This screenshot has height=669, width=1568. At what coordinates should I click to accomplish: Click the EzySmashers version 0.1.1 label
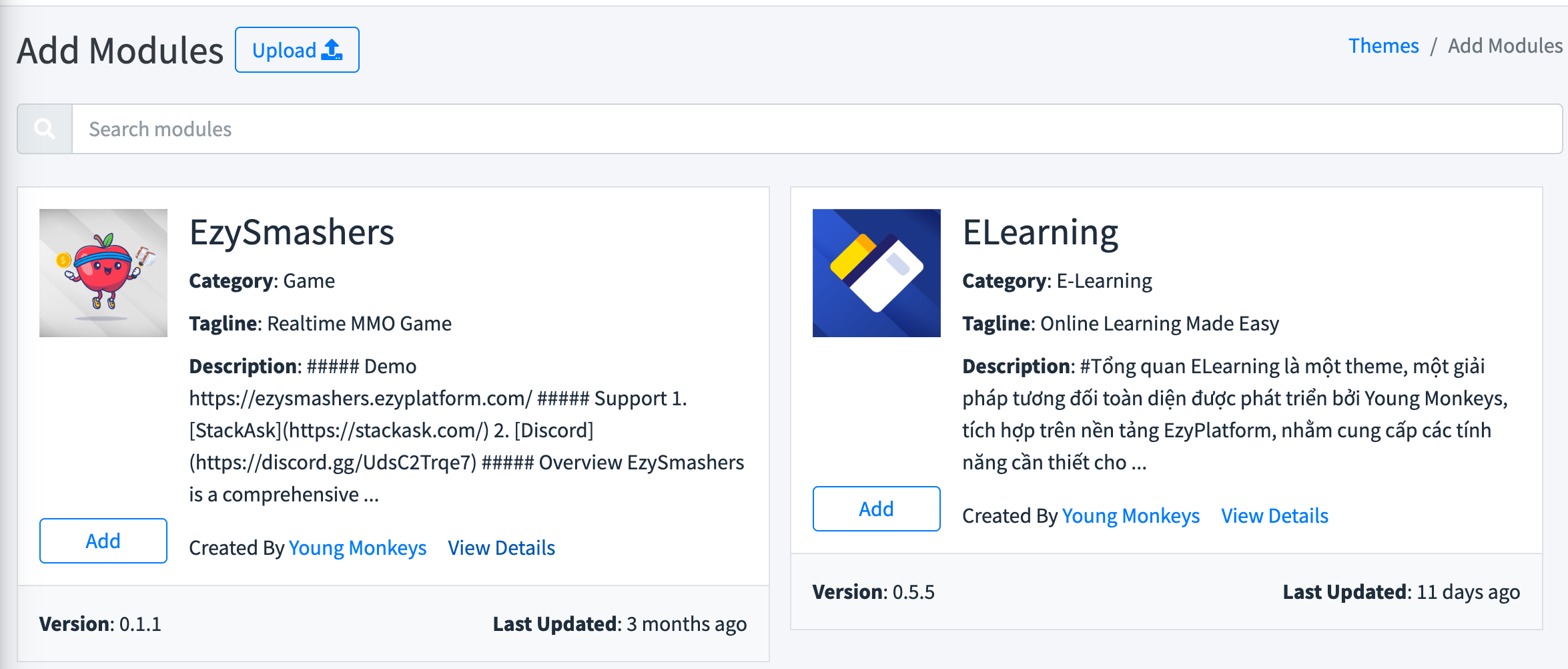pos(100,624)
